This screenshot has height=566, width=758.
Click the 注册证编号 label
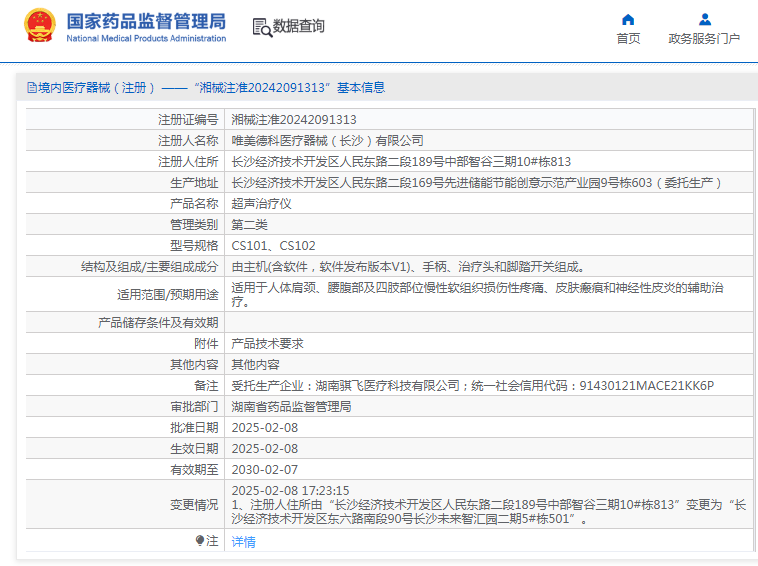188,119
